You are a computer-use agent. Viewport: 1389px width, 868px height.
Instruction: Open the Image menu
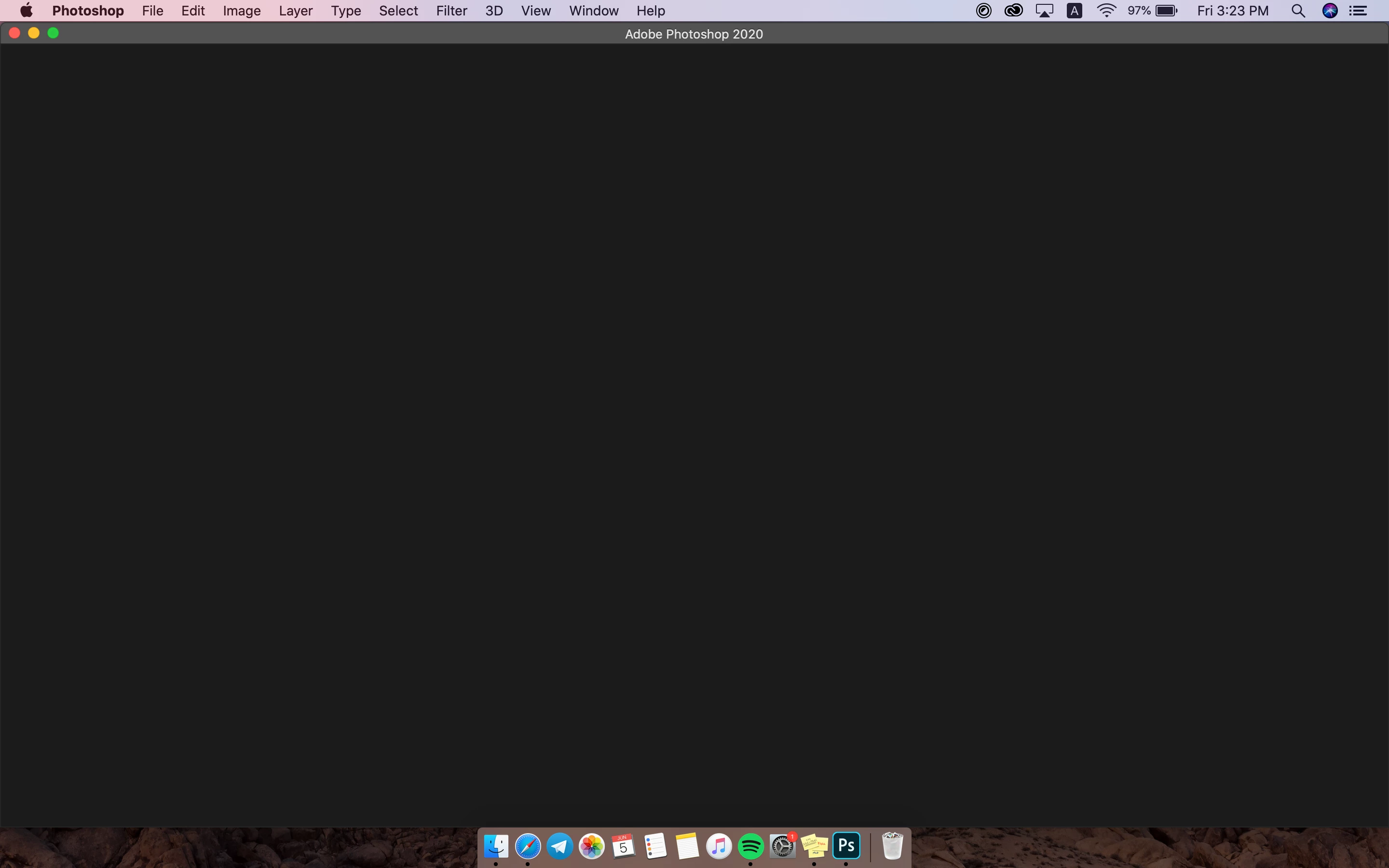pyautogui.click(x=242, y=11)
